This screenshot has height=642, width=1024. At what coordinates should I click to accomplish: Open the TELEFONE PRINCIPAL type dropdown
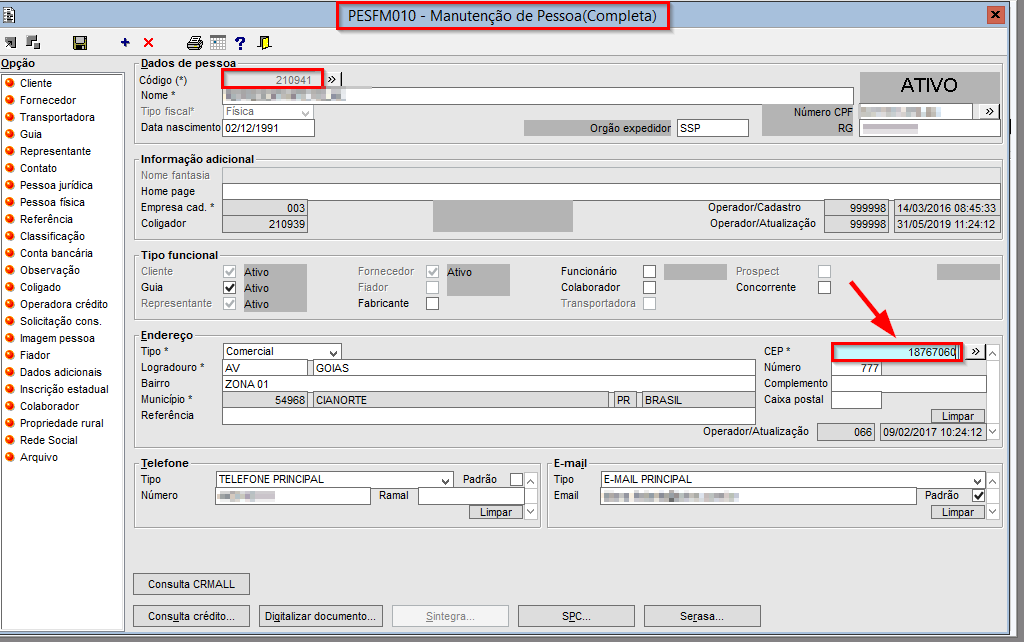[x=445, y=480]
